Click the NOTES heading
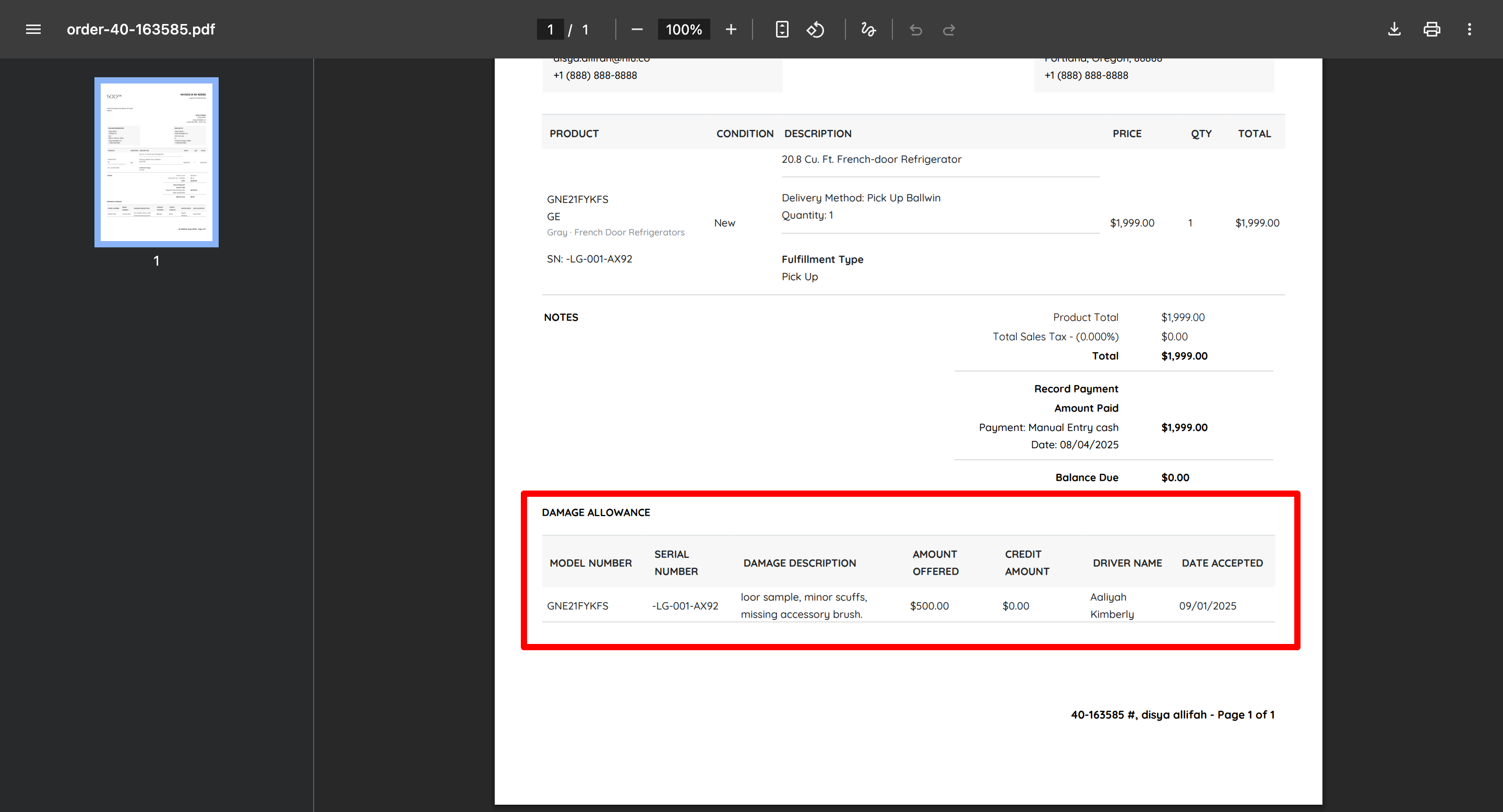 click(560, 317)
